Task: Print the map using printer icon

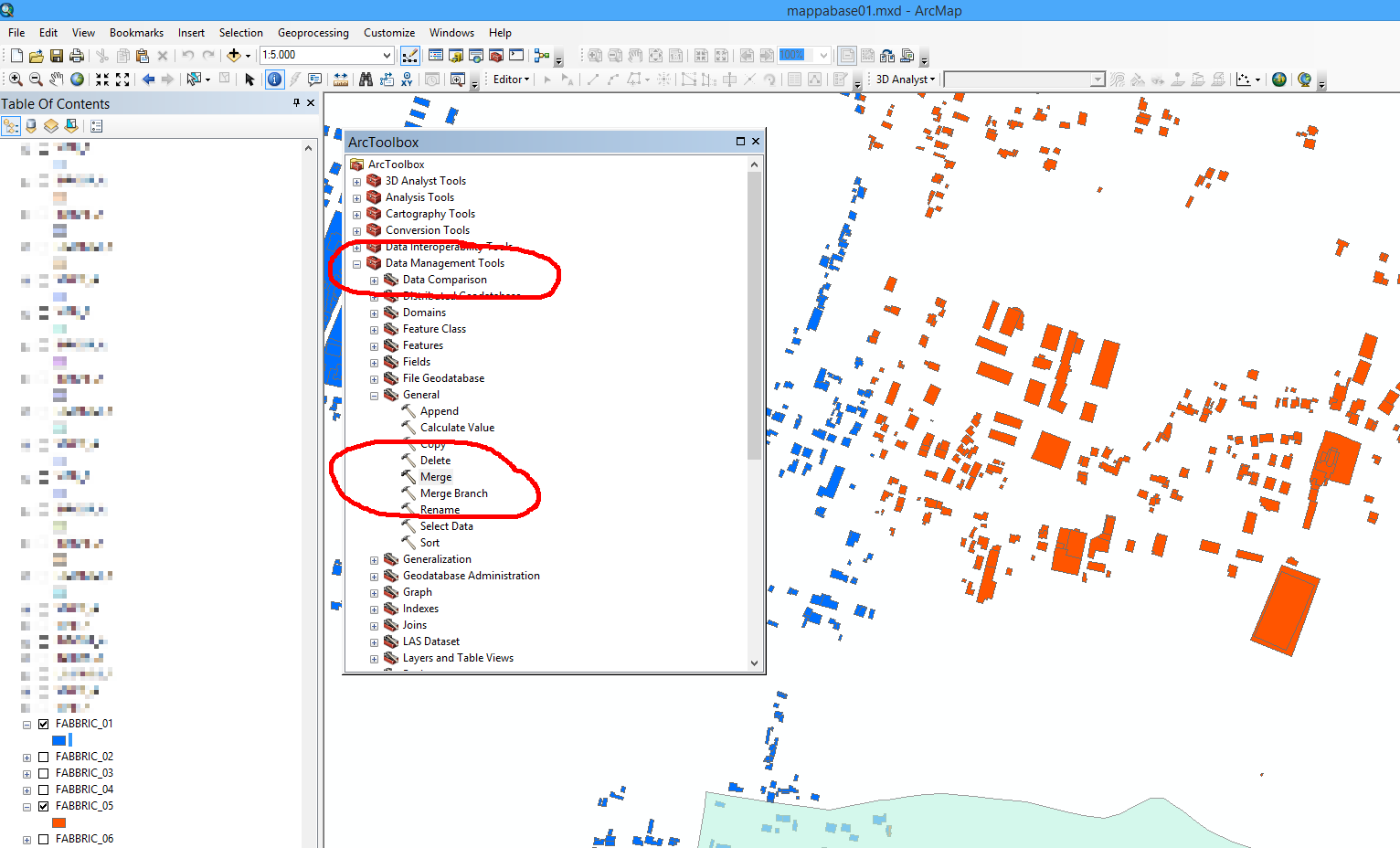Action: tap(77, 56)
